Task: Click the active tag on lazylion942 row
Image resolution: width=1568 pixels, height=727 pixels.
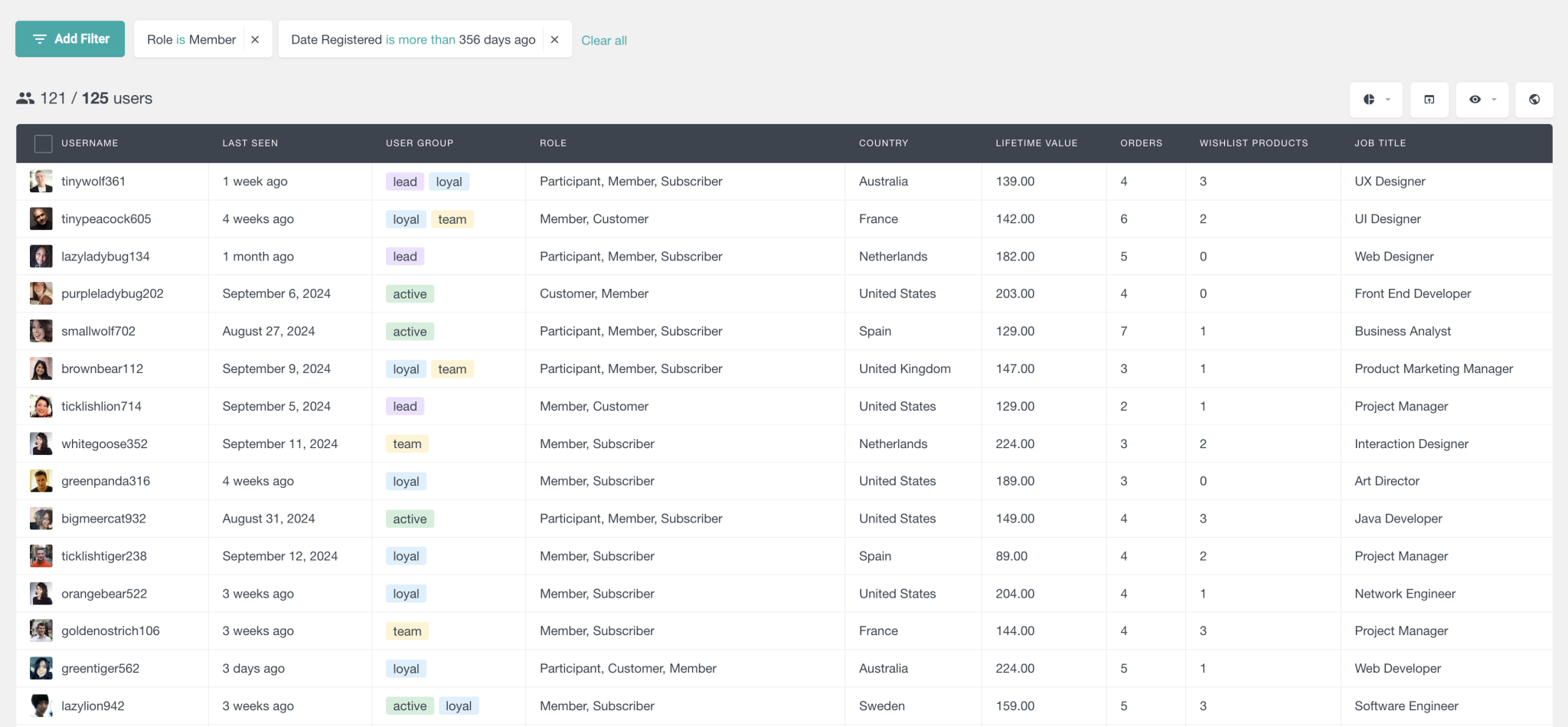Action: coord(410,706)
